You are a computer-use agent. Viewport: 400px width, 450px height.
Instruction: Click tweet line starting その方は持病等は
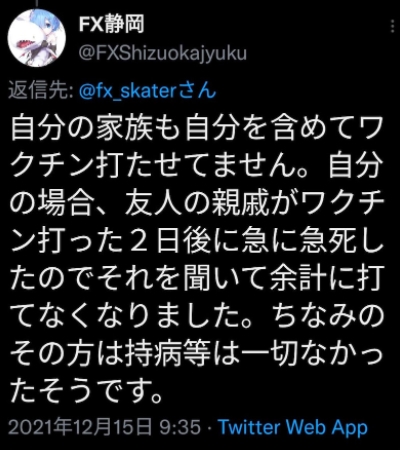(x=197, y=352)
